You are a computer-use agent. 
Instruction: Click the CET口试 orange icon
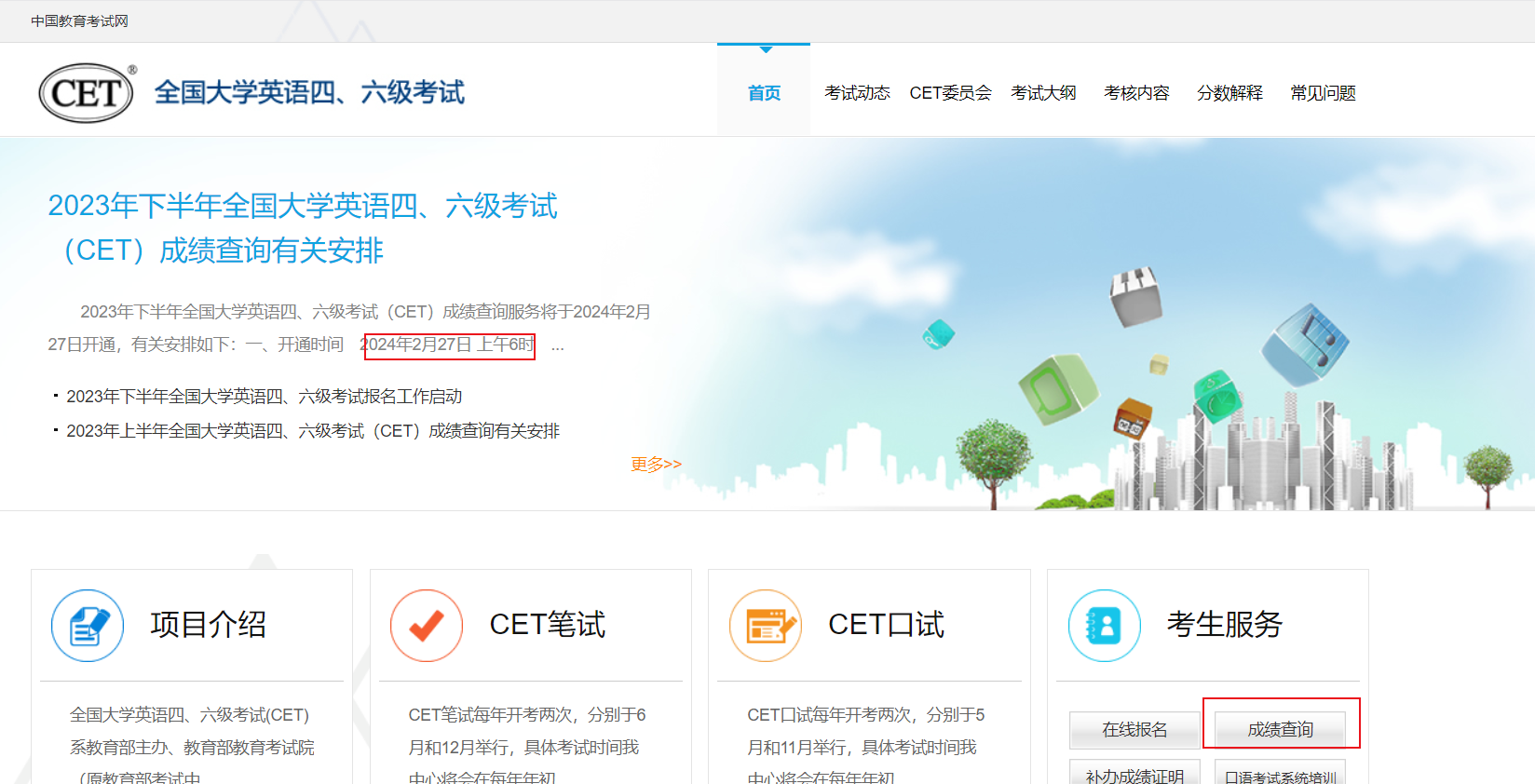[766, 626]
